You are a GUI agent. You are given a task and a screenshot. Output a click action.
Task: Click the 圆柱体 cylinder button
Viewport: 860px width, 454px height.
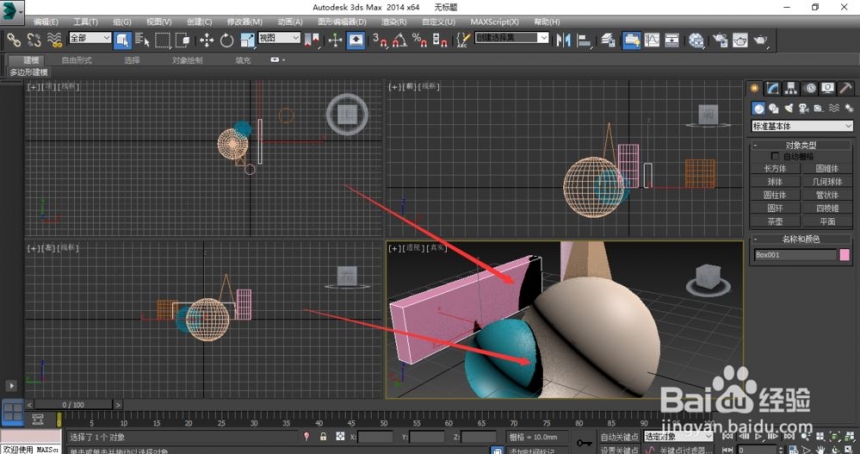click(x=774, y=195)
